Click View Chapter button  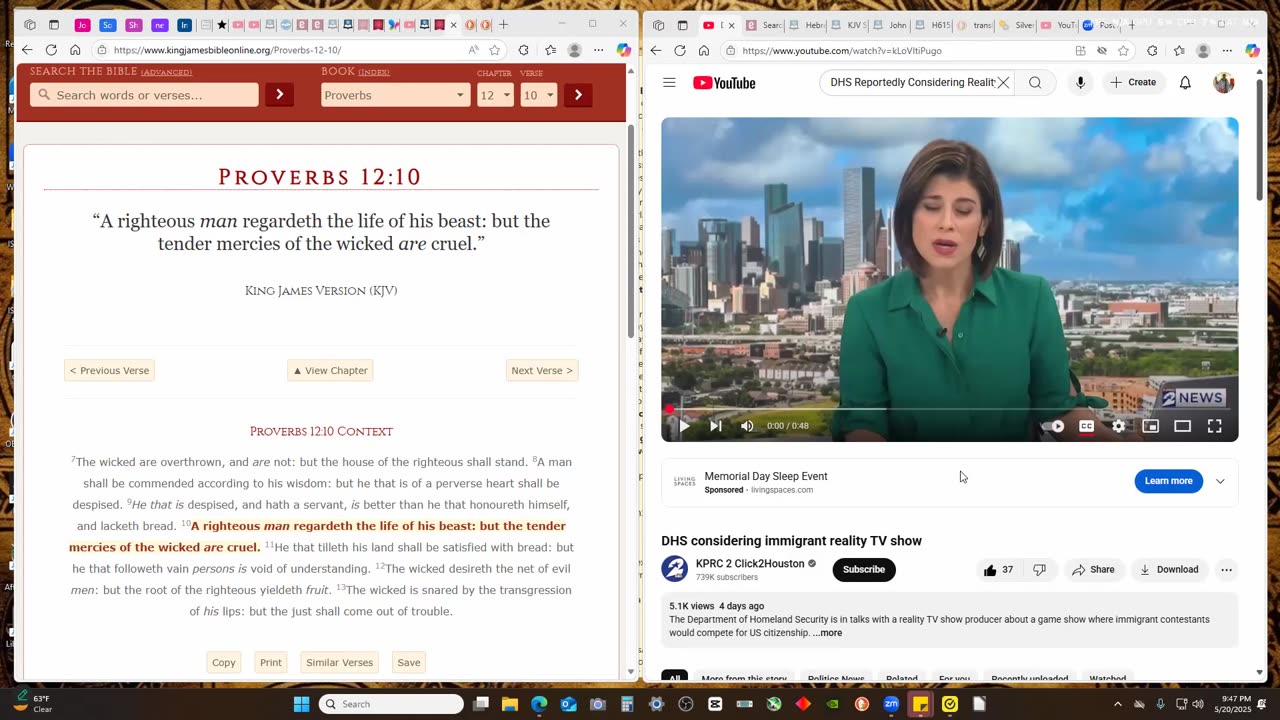pyautogui.click(x=330, y=370)
